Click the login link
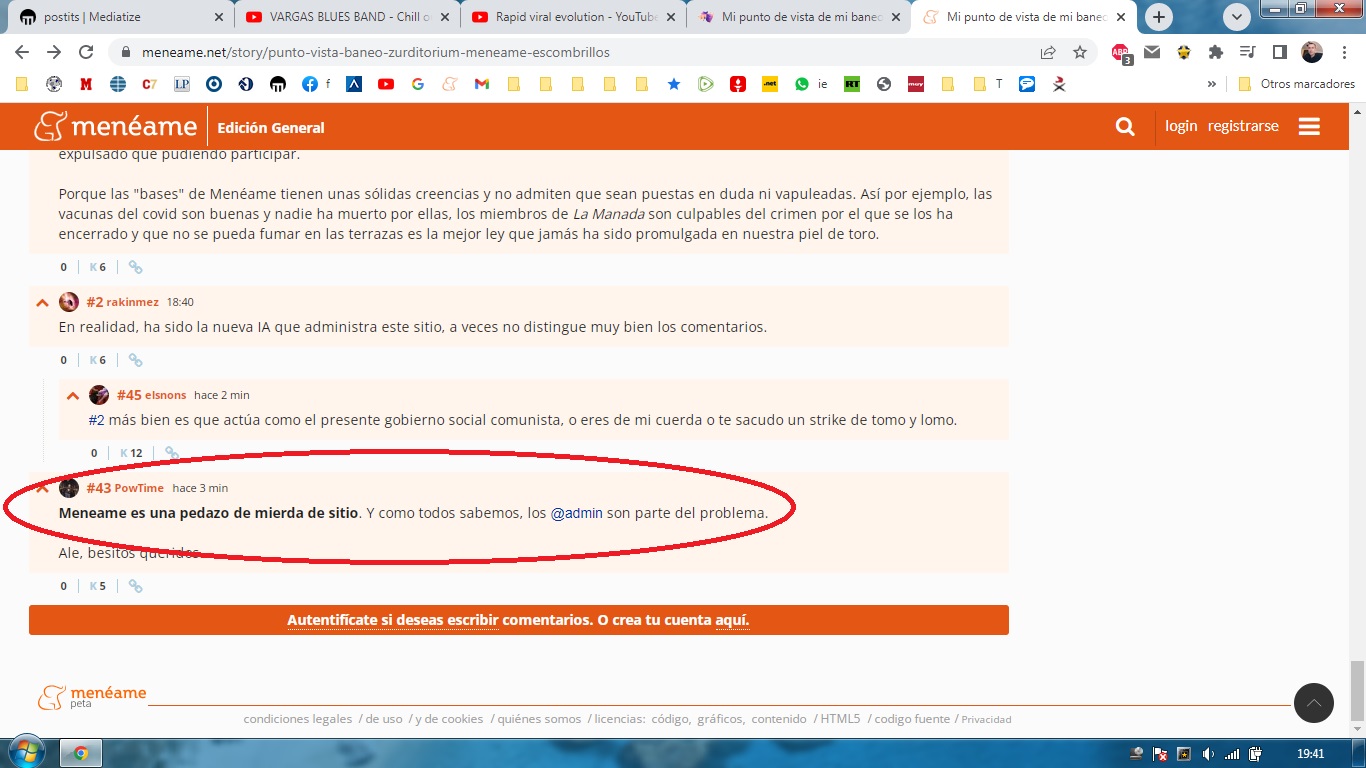1366x768 pixels. pos(1181,126)
